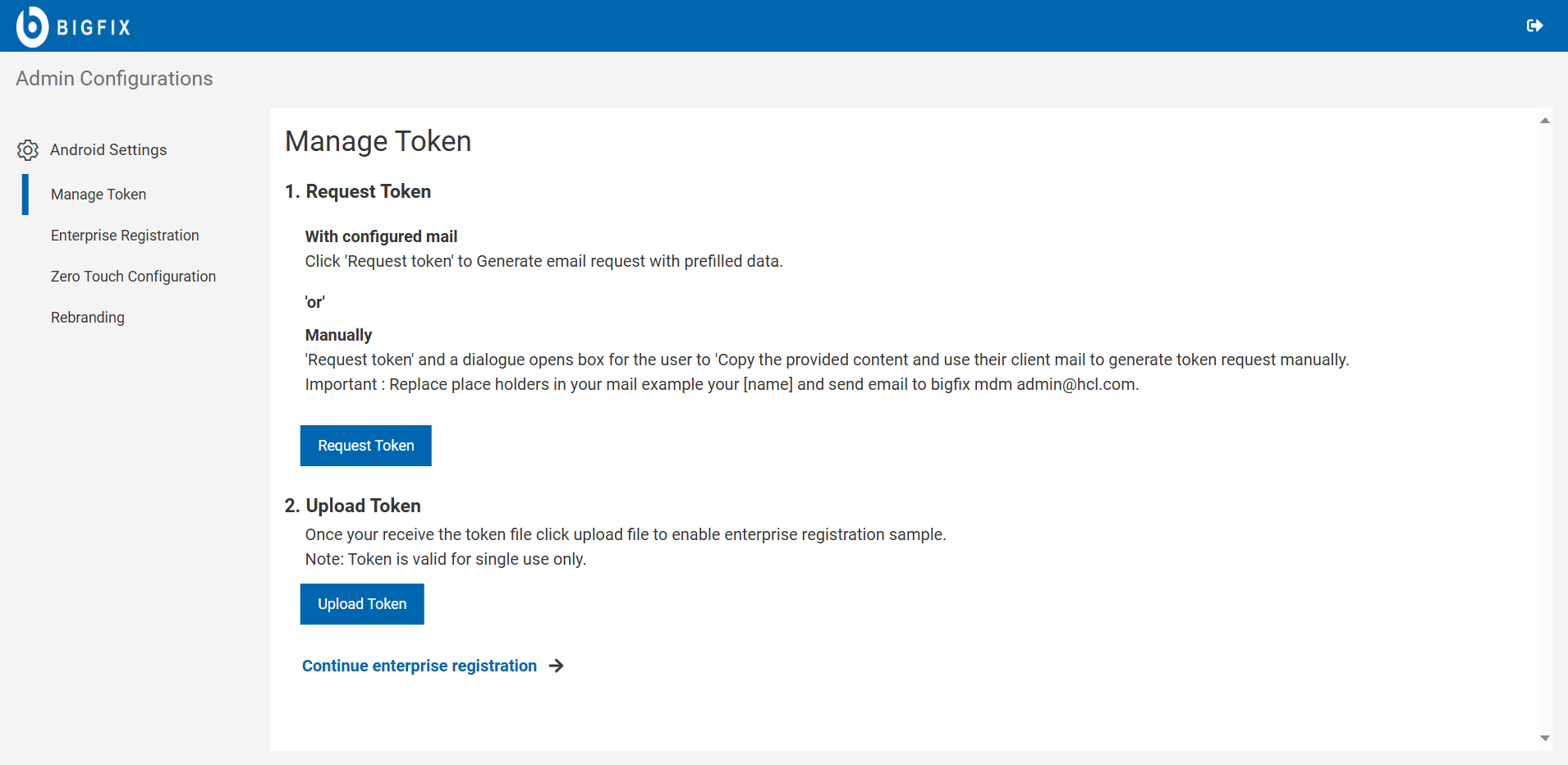Open Continue enterprise registration link

coord(419,666)
